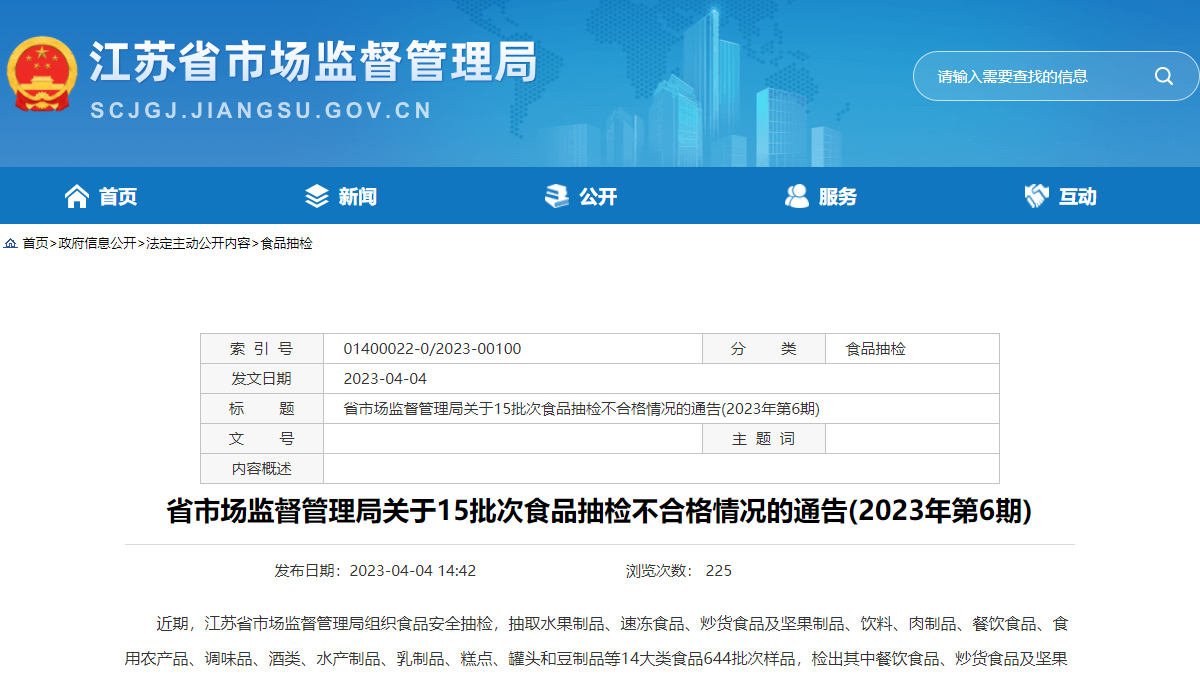This screenshot has height=682, width=1200.
Task: Click the 浏览次数 225 view count
Action: 679,571
